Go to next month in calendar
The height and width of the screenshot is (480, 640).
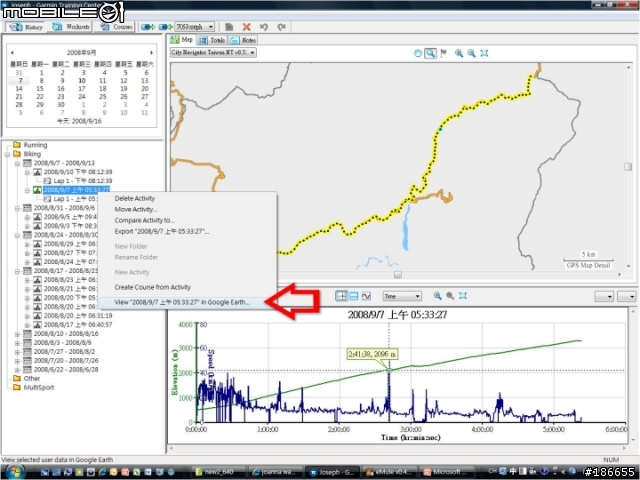pyautogui.click(x=151, y=53)
